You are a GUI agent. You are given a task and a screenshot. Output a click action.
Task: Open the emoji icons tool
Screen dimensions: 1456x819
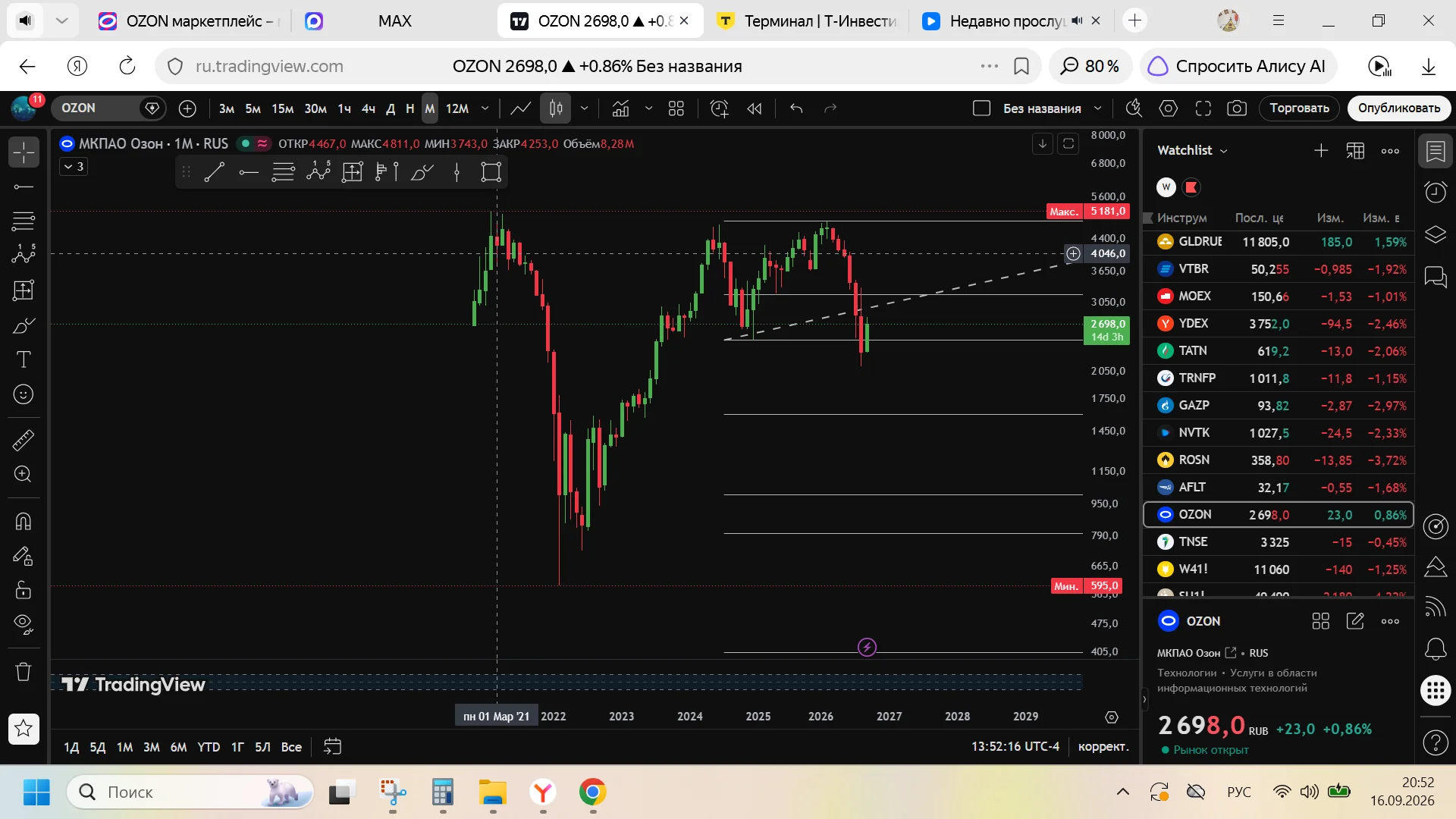coord(24,394)
